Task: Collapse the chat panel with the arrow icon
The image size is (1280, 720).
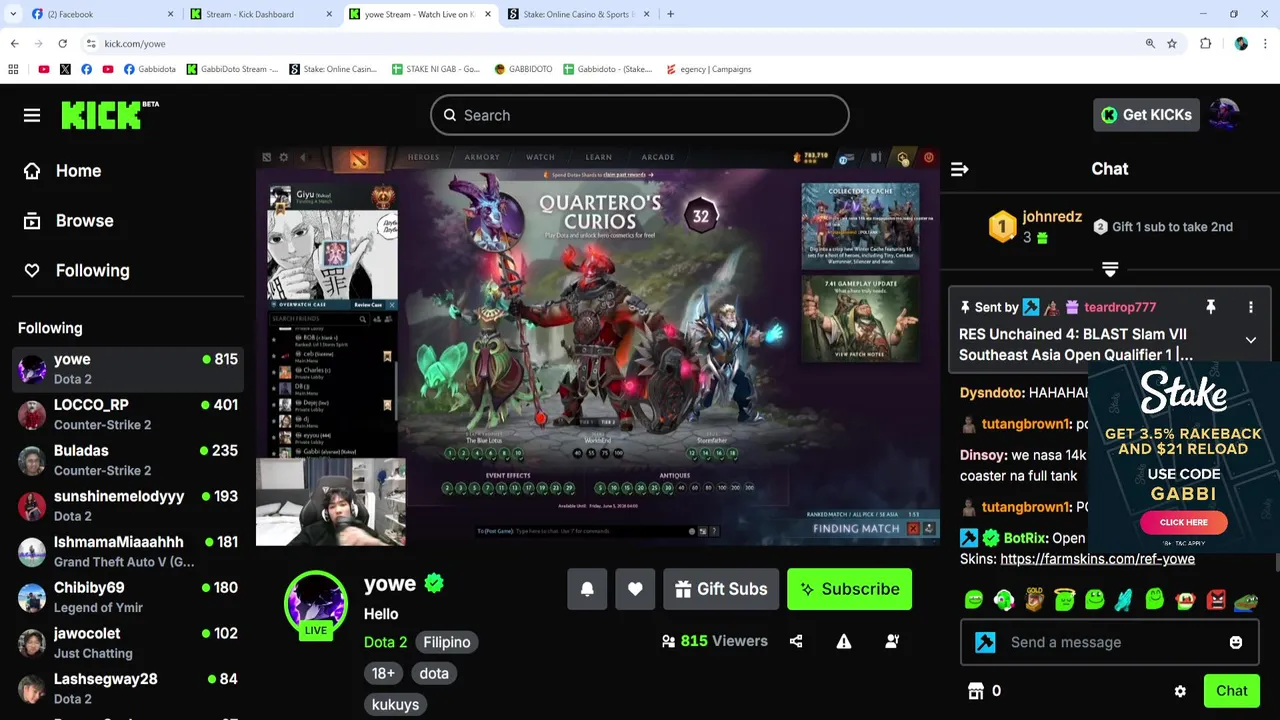Action: pos(959,169)
